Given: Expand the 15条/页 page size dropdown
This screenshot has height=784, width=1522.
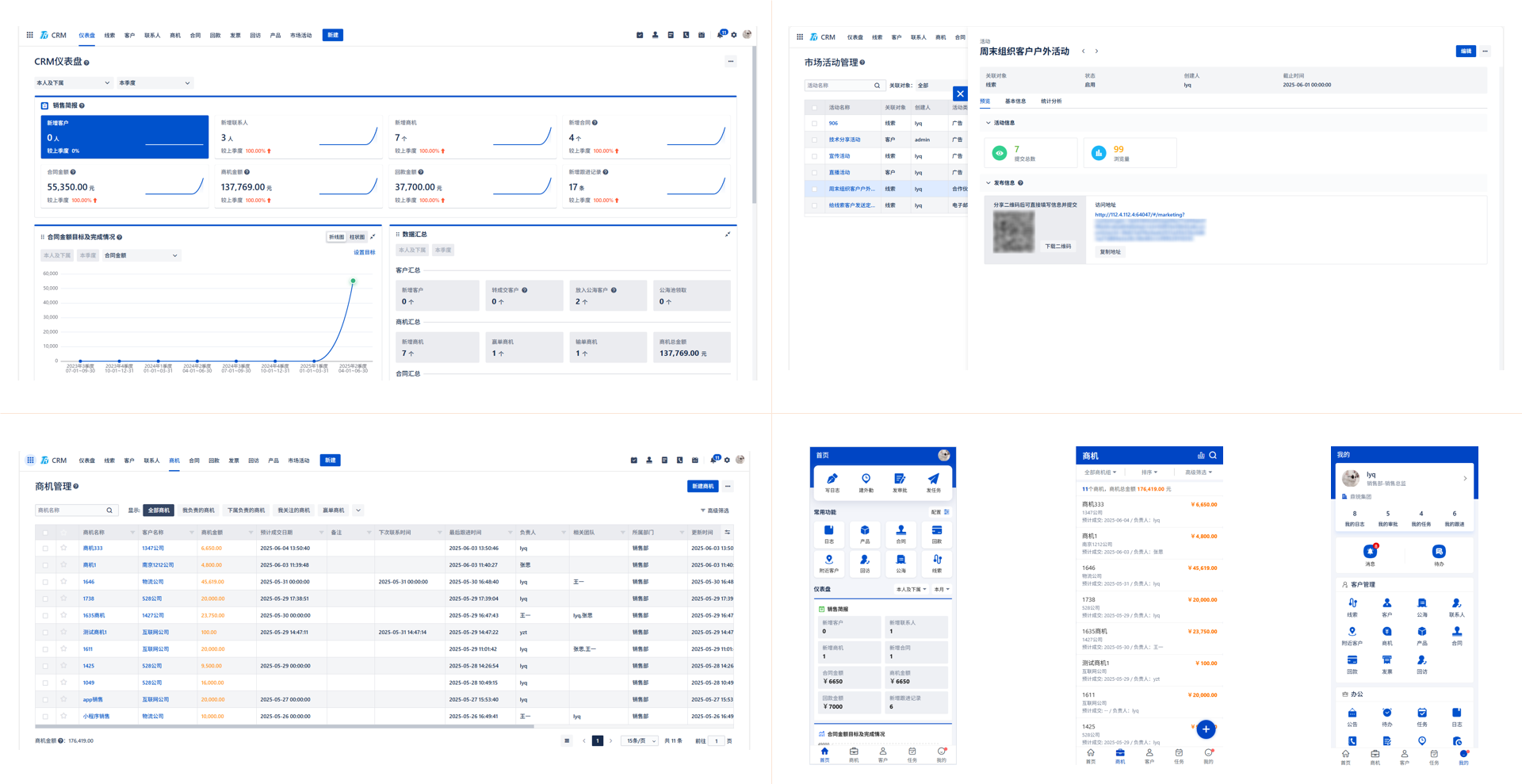Looking at the screenshot, I should pyautogui.click(x=639, y=741).
